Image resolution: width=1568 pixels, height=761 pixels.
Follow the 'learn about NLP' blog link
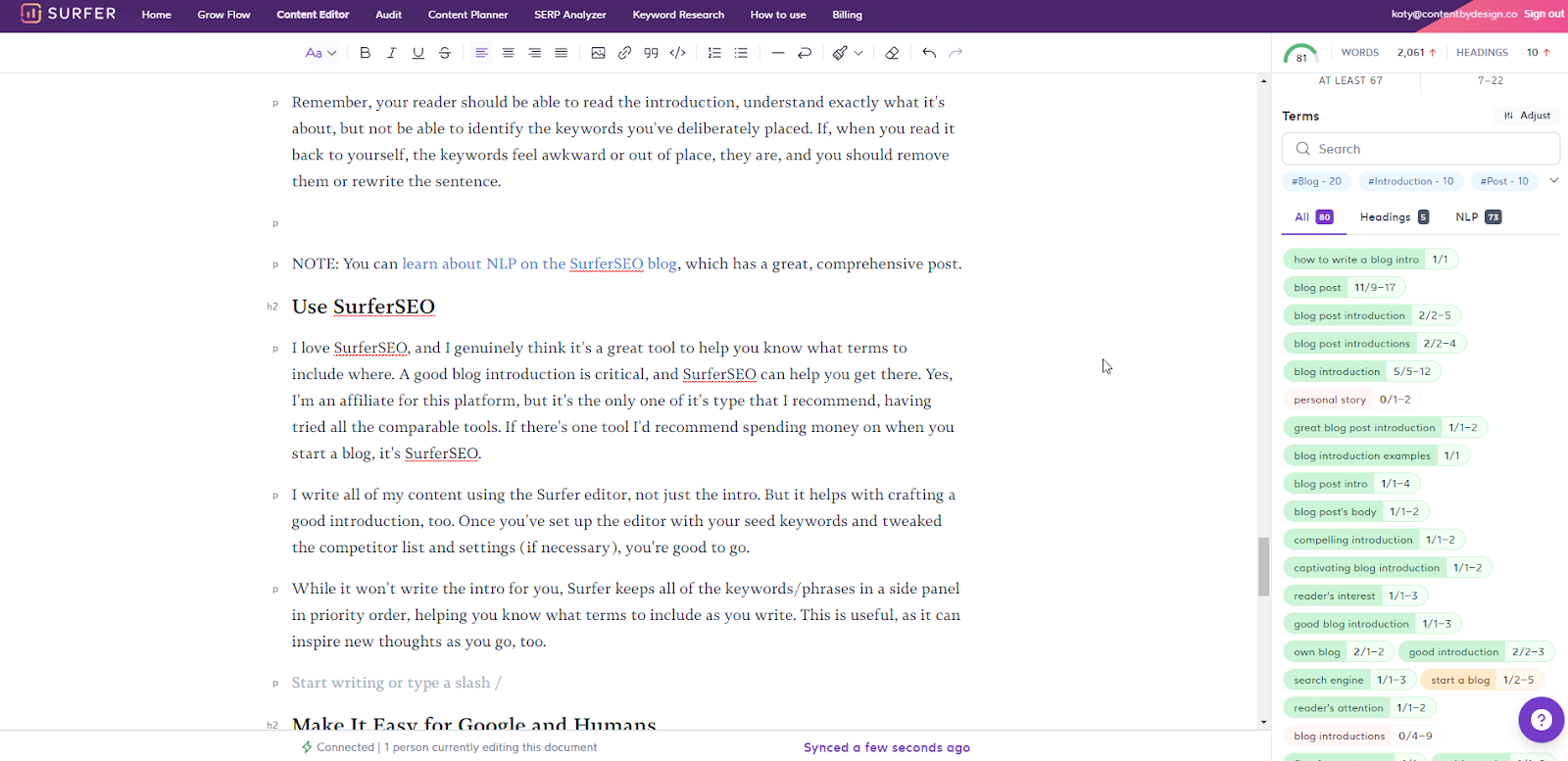click(x=539, y=263)
